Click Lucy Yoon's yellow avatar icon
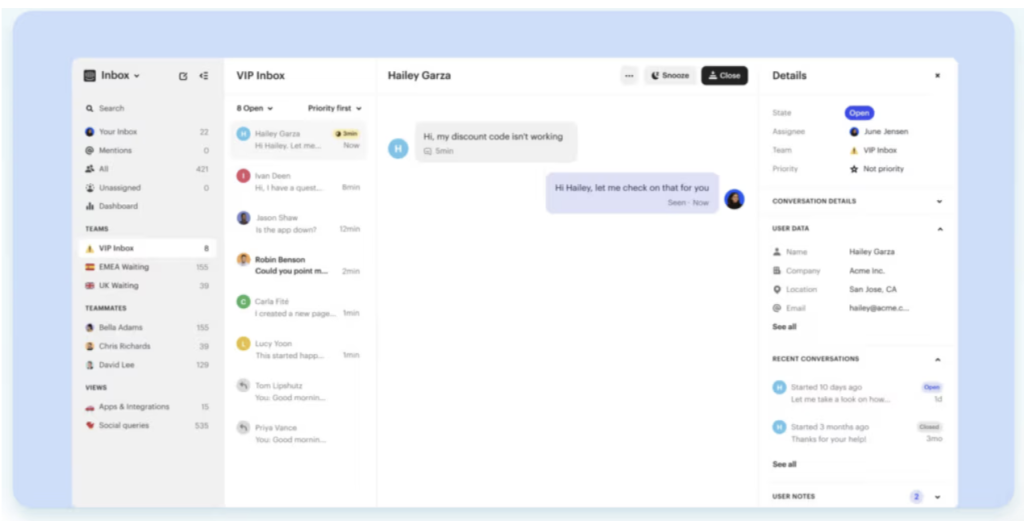1024x521 pixels. point(244,343)
